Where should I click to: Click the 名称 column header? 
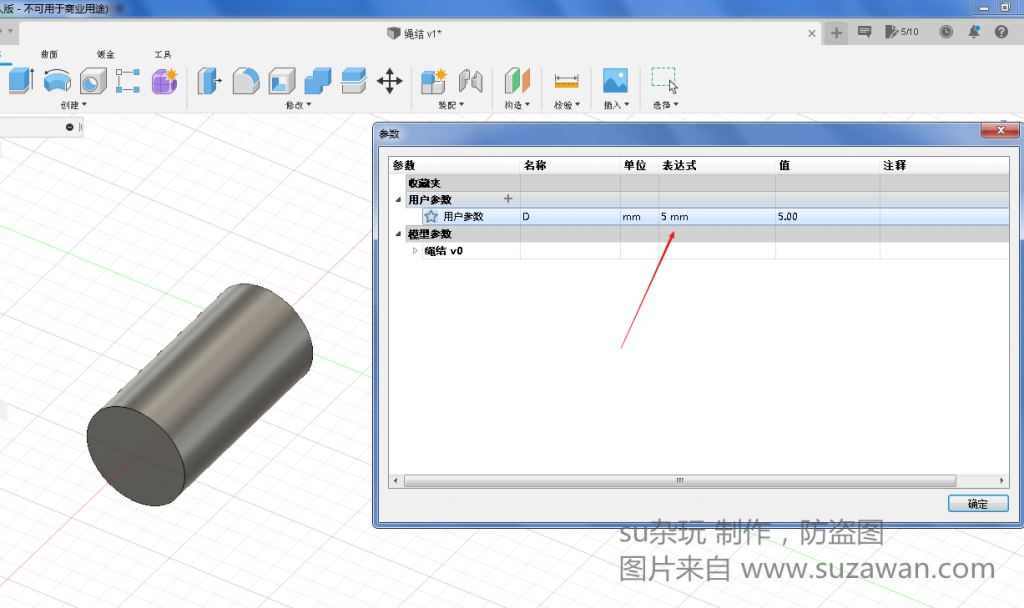pos(569,165)
